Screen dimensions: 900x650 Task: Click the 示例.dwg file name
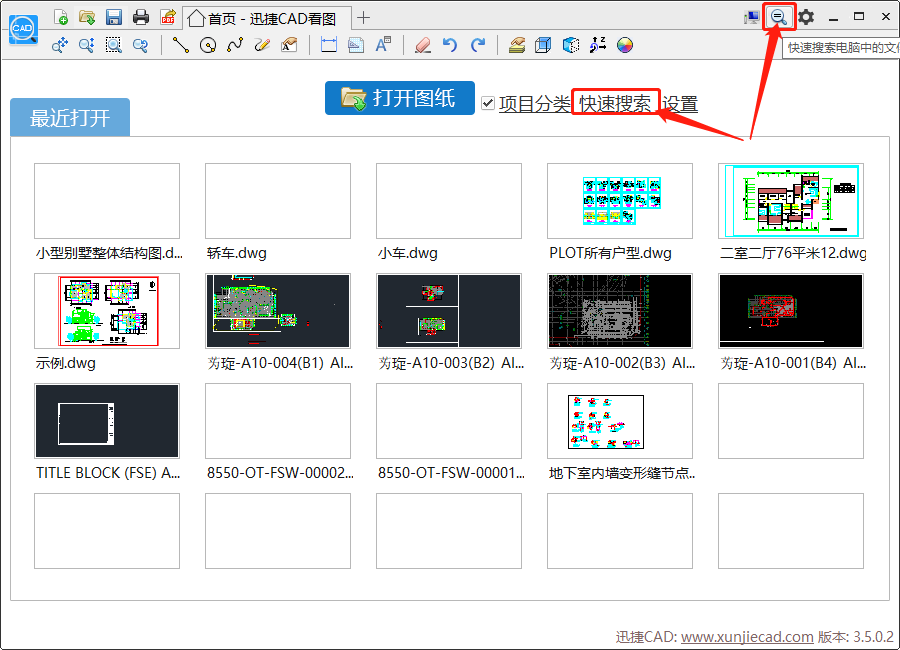click(x=65, y=363)
